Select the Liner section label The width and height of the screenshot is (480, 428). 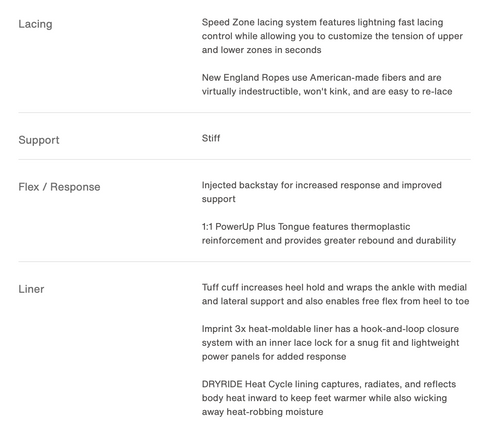[x=31, y=289]
